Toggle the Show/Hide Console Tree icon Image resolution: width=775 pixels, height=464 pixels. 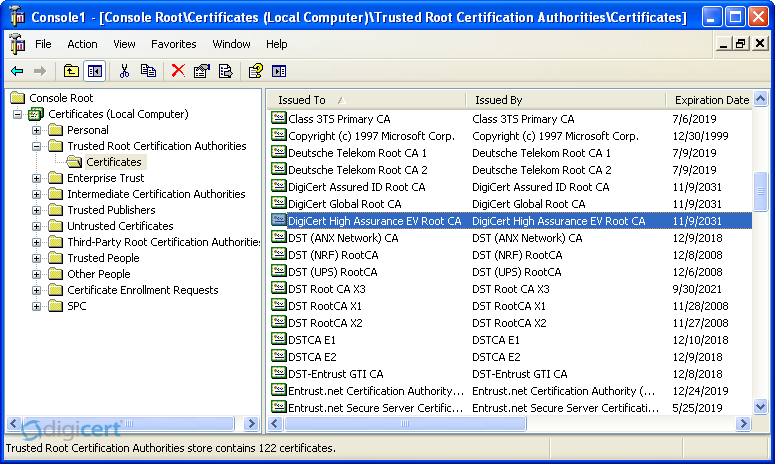[95, 71]
